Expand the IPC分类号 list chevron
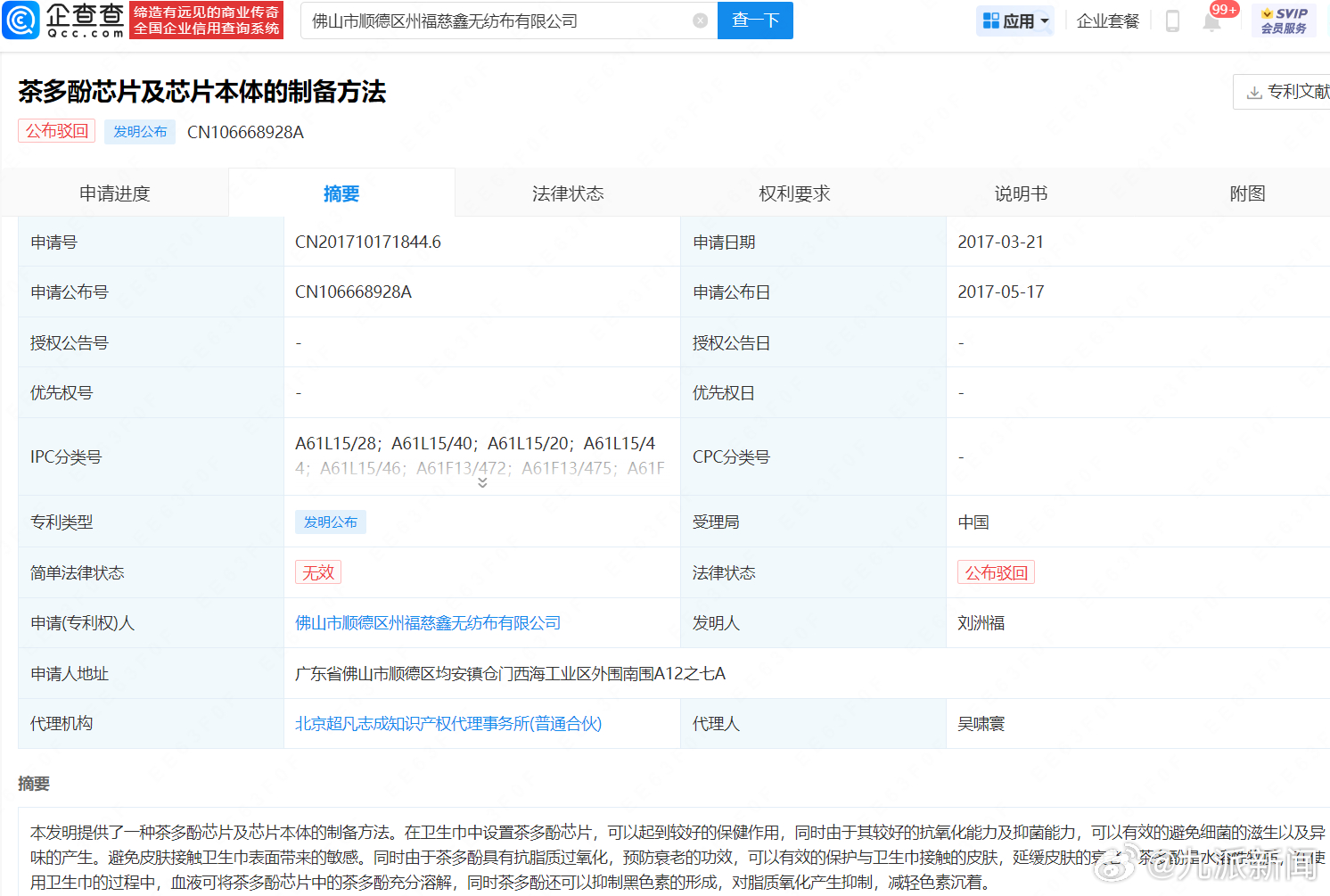 coord(482,482)
